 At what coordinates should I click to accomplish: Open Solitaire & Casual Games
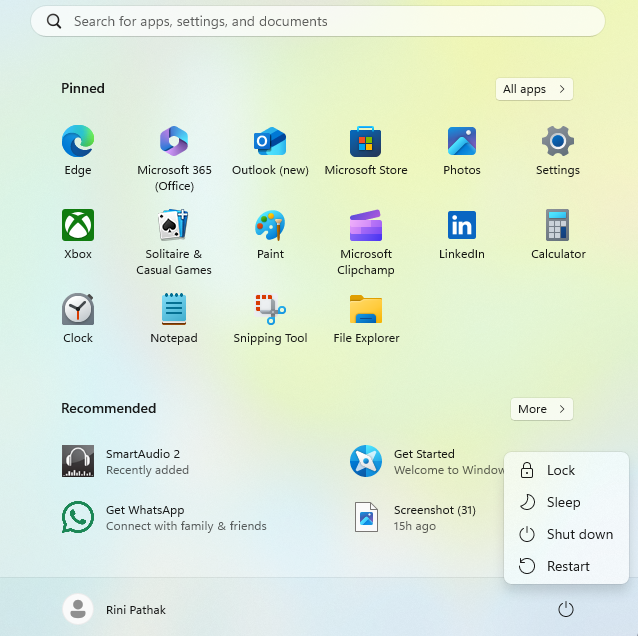(174, 225)
